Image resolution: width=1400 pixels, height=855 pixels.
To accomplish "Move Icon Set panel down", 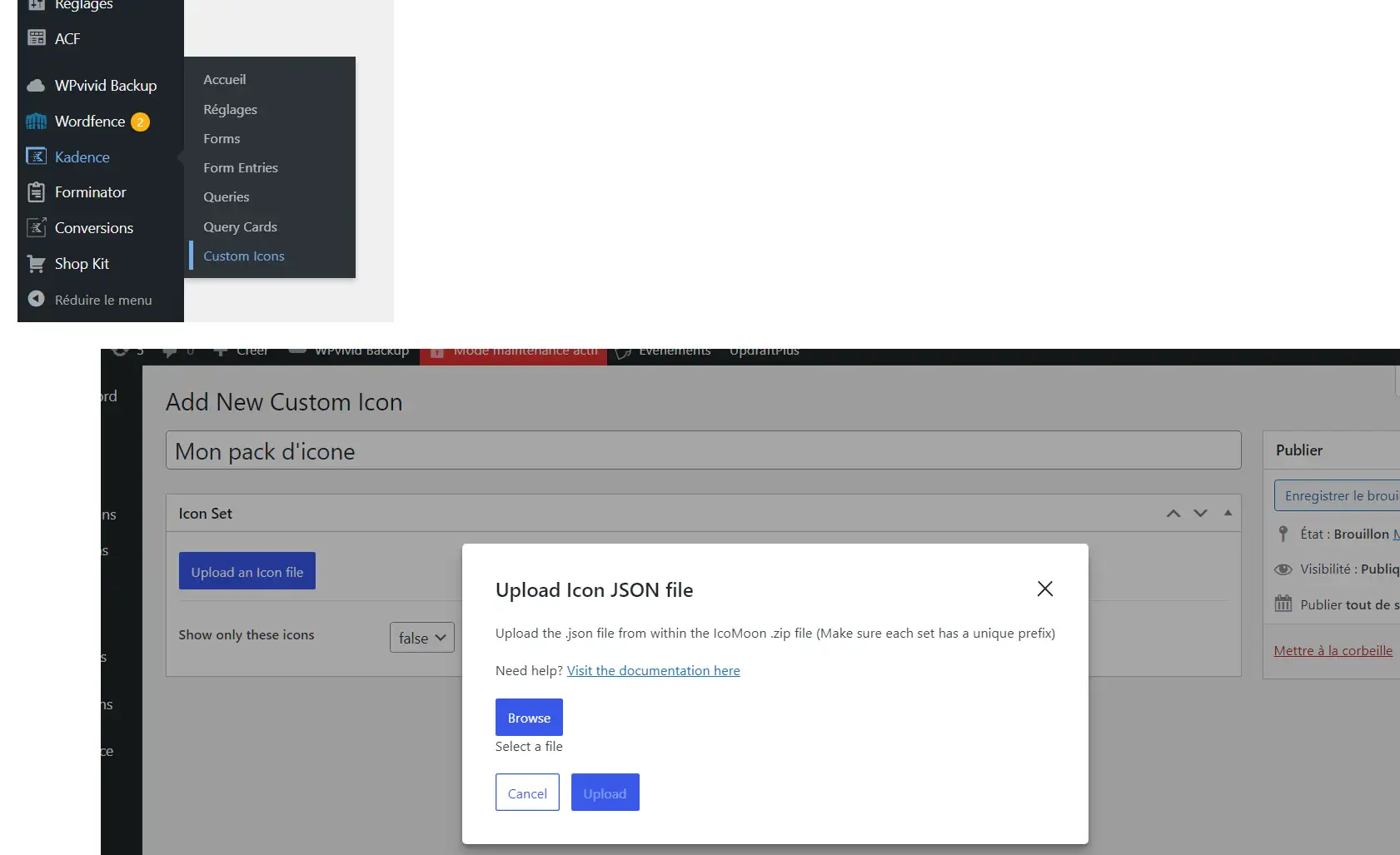I will coord(1200,514).
